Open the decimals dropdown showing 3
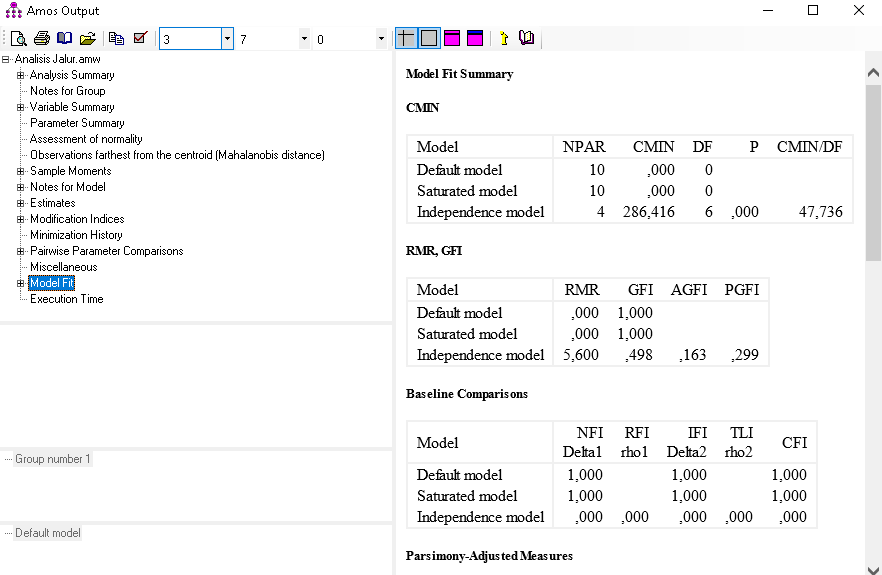This screenshot has height=575, width=882. pyautogui.click(x=227, y=39)
